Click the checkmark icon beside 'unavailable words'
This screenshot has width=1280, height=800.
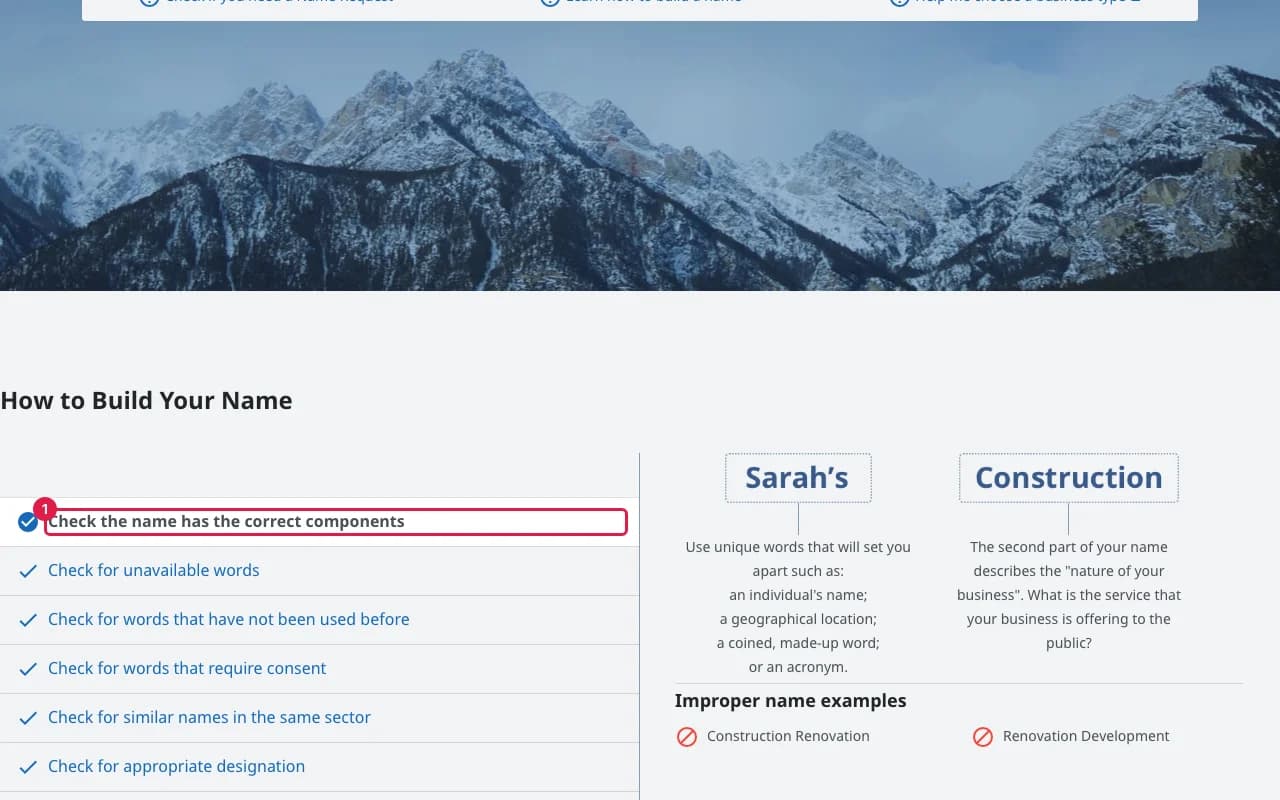[x=28, y=571]
